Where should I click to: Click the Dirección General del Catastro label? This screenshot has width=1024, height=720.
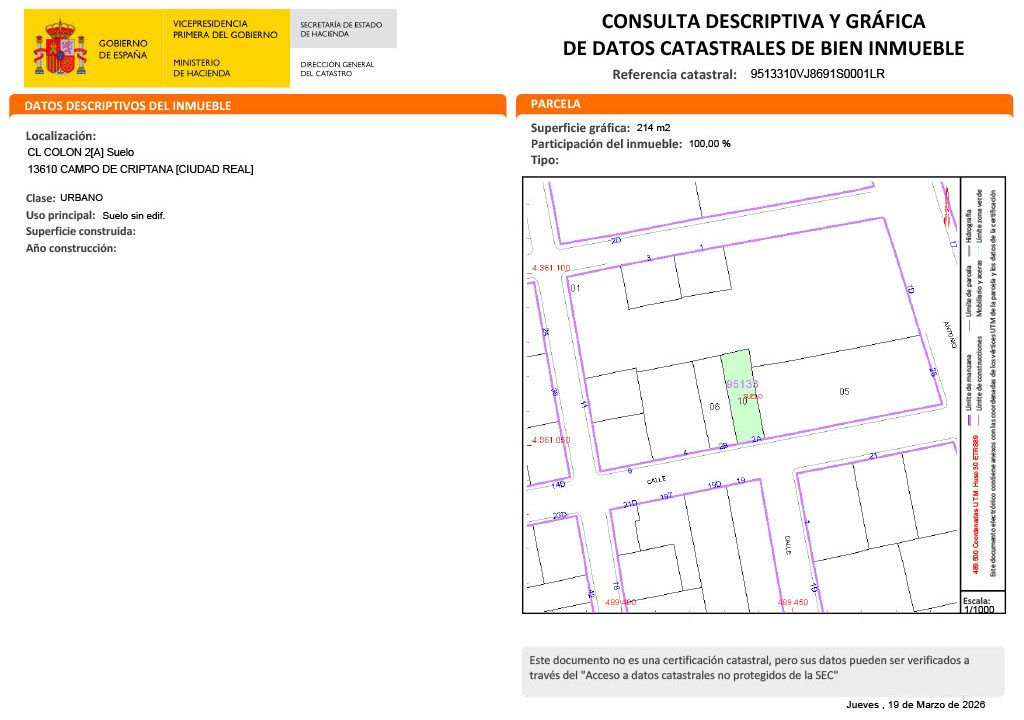tap(337, 69)
